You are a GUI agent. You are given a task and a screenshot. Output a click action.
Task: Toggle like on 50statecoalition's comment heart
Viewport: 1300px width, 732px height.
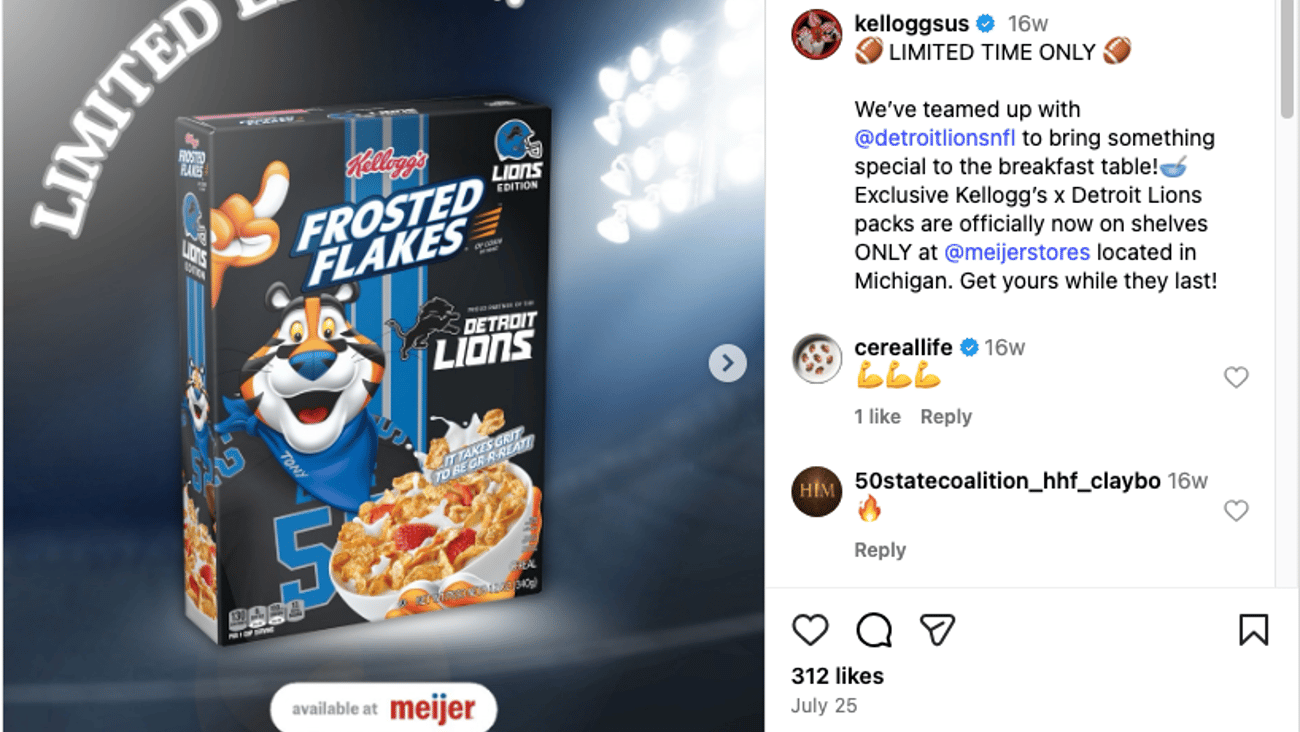tap(1236, 510)
